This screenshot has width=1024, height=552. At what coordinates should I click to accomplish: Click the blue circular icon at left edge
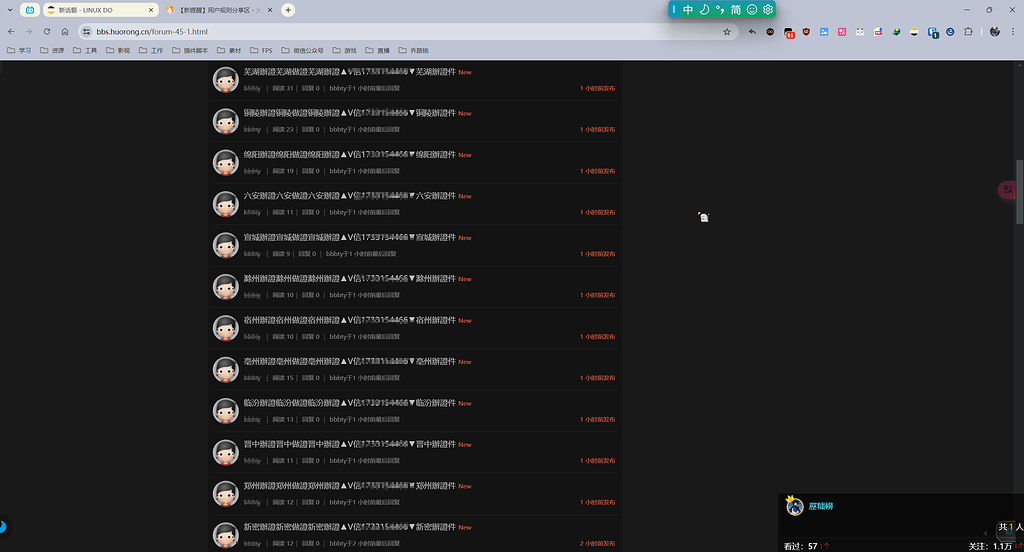tap(3, 527)
